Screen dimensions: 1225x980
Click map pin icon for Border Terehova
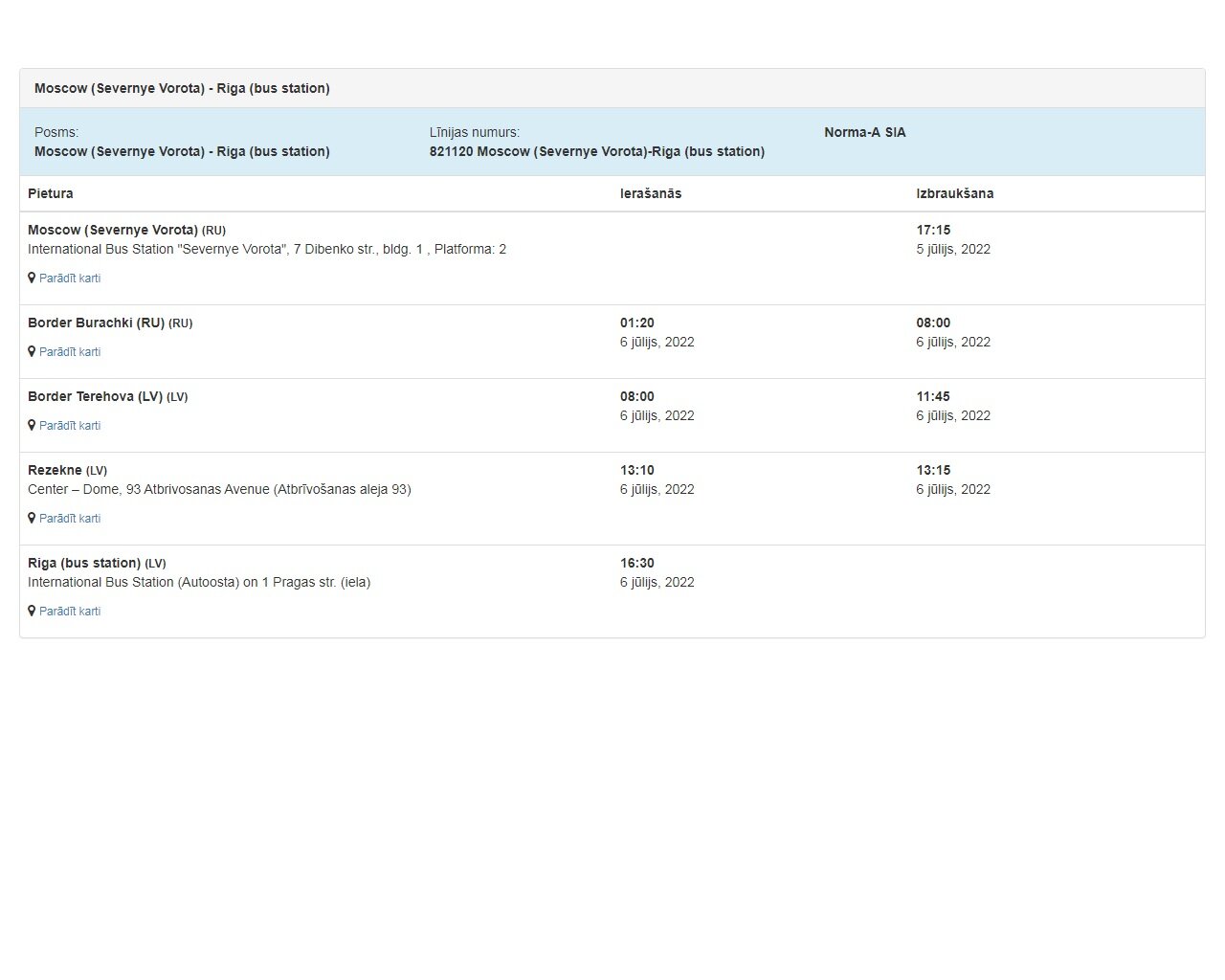coord(32,425)
